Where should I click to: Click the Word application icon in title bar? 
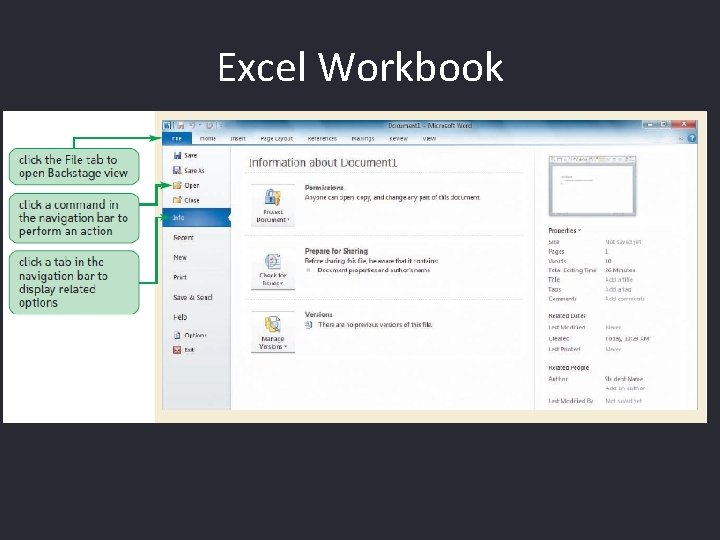[x=168, y=125]
